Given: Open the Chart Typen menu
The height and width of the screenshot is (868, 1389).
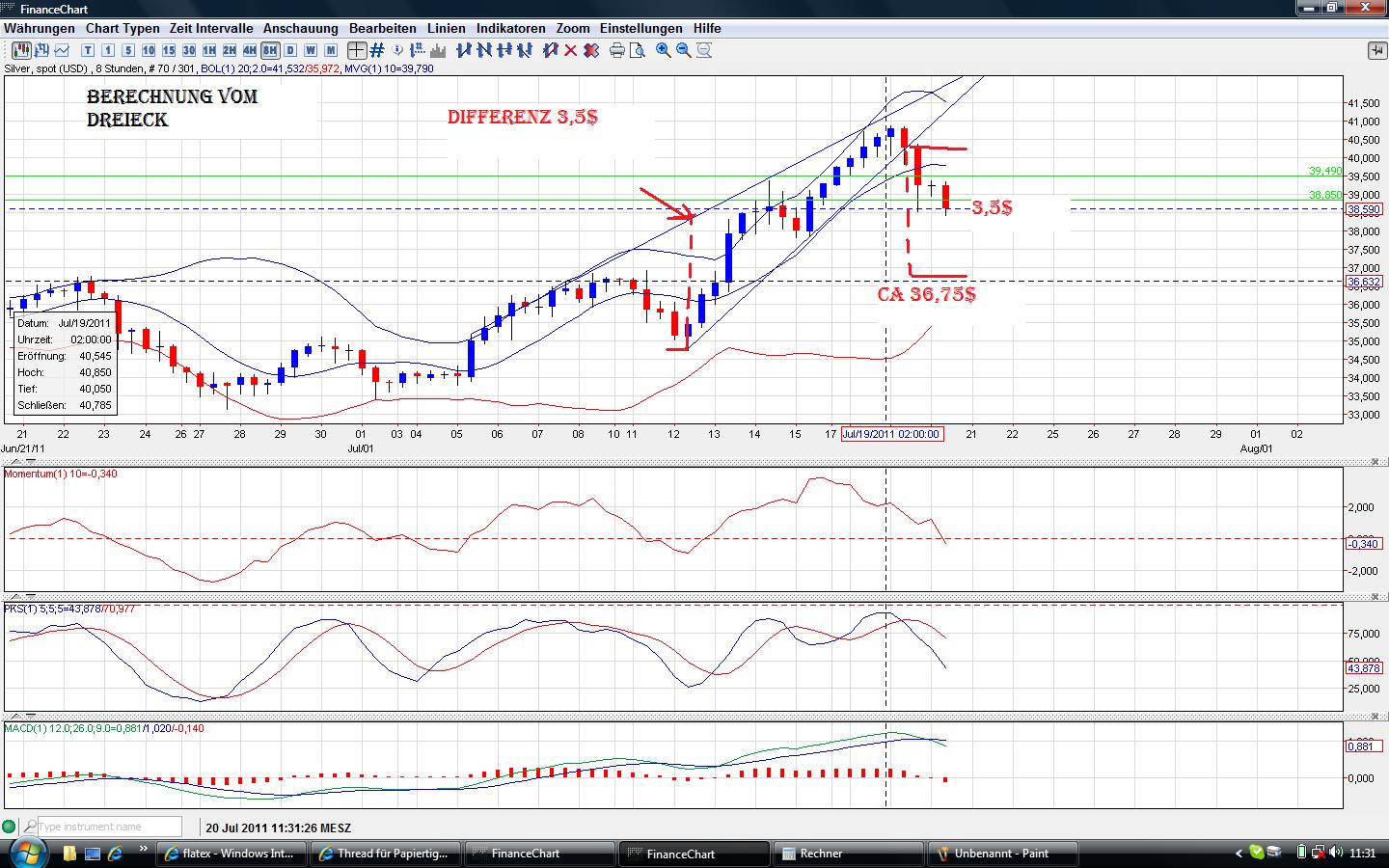Looking at the screenshot, I should point(123,28).
